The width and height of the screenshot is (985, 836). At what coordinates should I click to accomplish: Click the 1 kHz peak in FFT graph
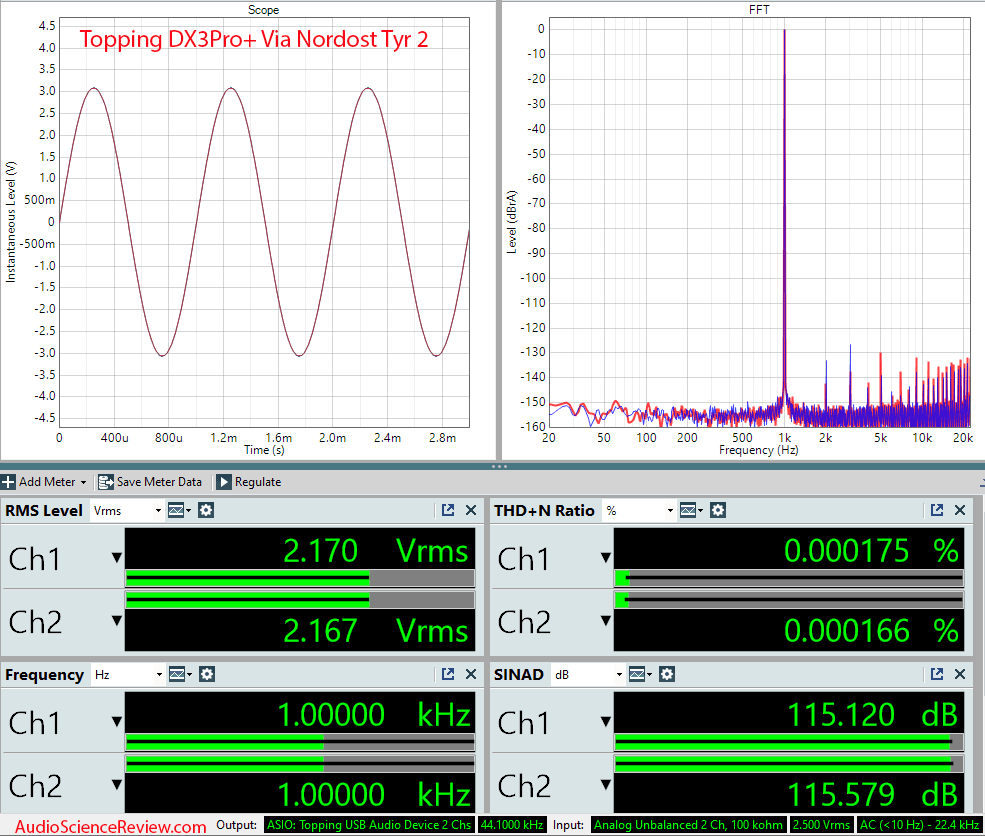[x=784, y=214]
